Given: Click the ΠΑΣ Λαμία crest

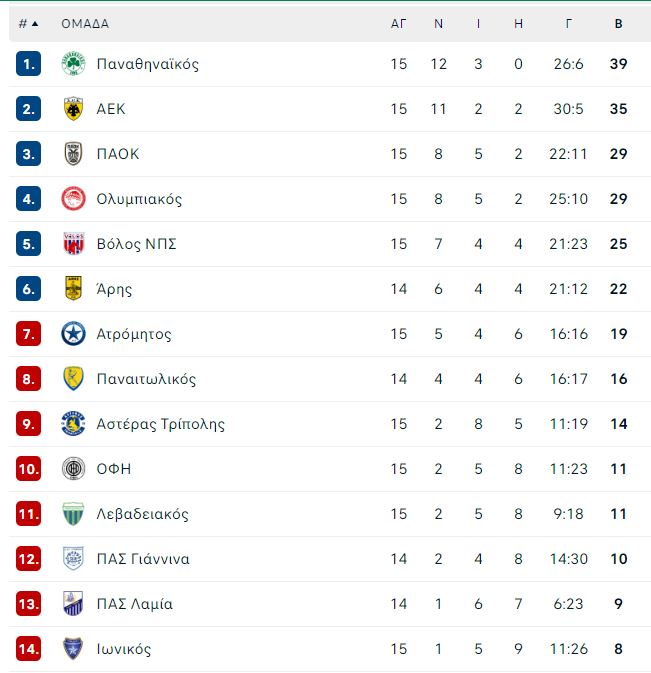Looking at the screenshot, I should click(x=73, y=603).
